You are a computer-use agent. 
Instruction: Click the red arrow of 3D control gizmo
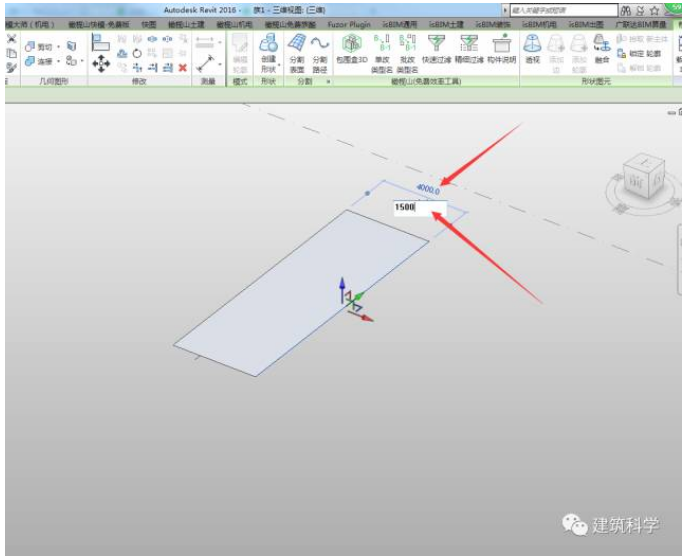pyautogui.click(x=362, y=316)
